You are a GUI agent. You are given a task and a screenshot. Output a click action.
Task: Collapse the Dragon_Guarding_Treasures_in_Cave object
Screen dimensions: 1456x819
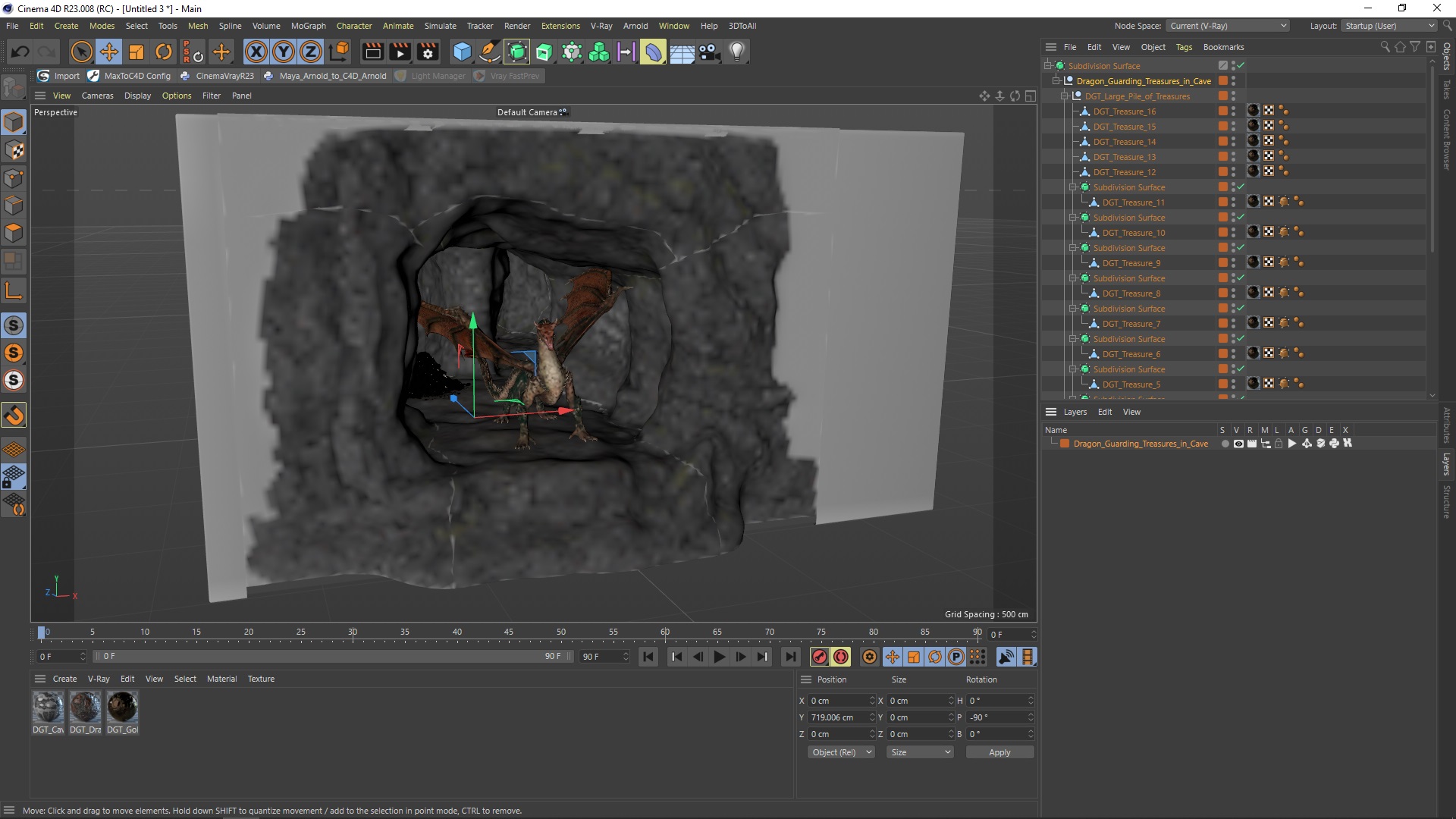tap(1056, 81)
